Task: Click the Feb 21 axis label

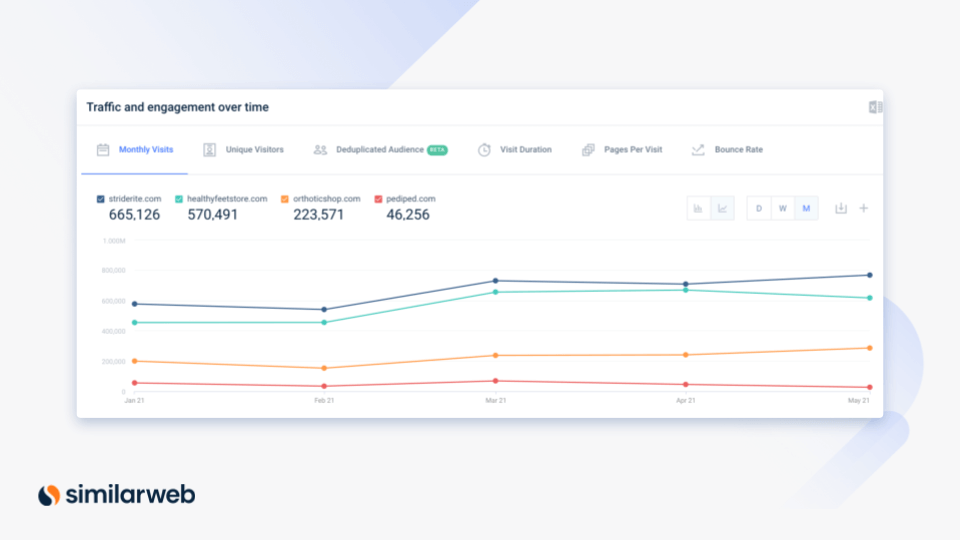Action: [324, 400]
